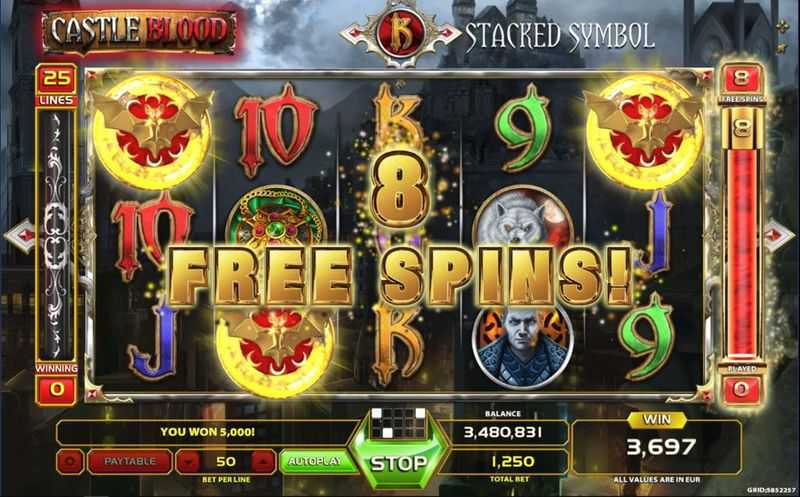The width and height of the screenshot is (800, 497).
Task: Click the settings gear button
Action: click(x=70, y=461)
